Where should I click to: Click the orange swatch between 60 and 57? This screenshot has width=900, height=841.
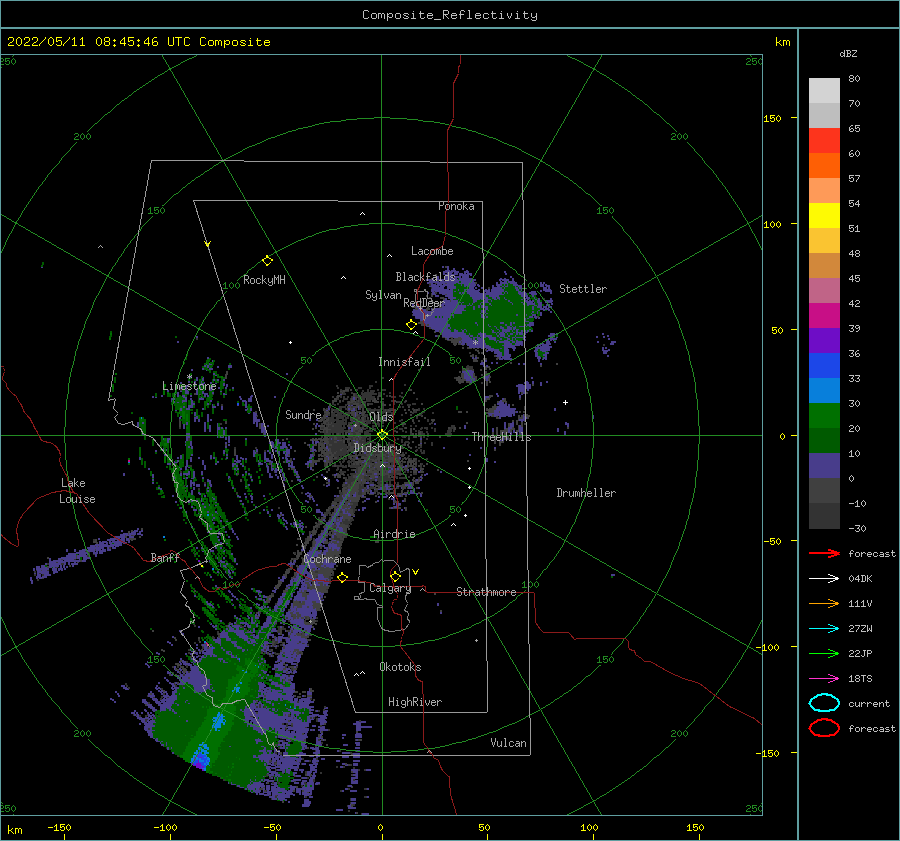point(824,166)
